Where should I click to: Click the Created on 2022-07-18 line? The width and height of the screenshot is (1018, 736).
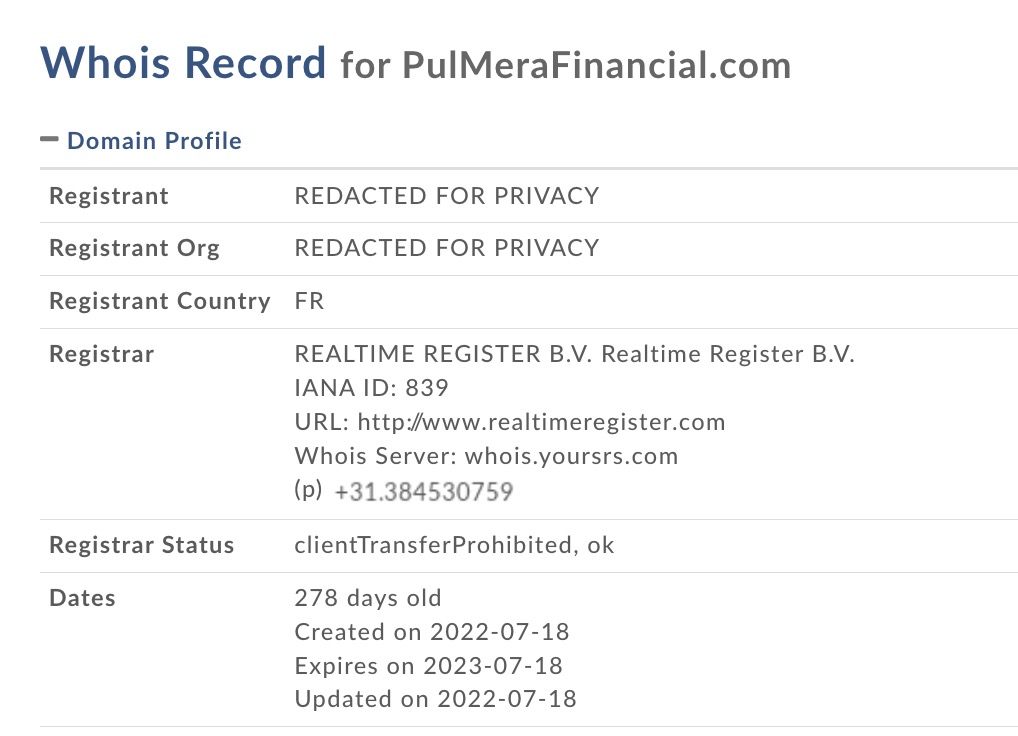point(432,632)
